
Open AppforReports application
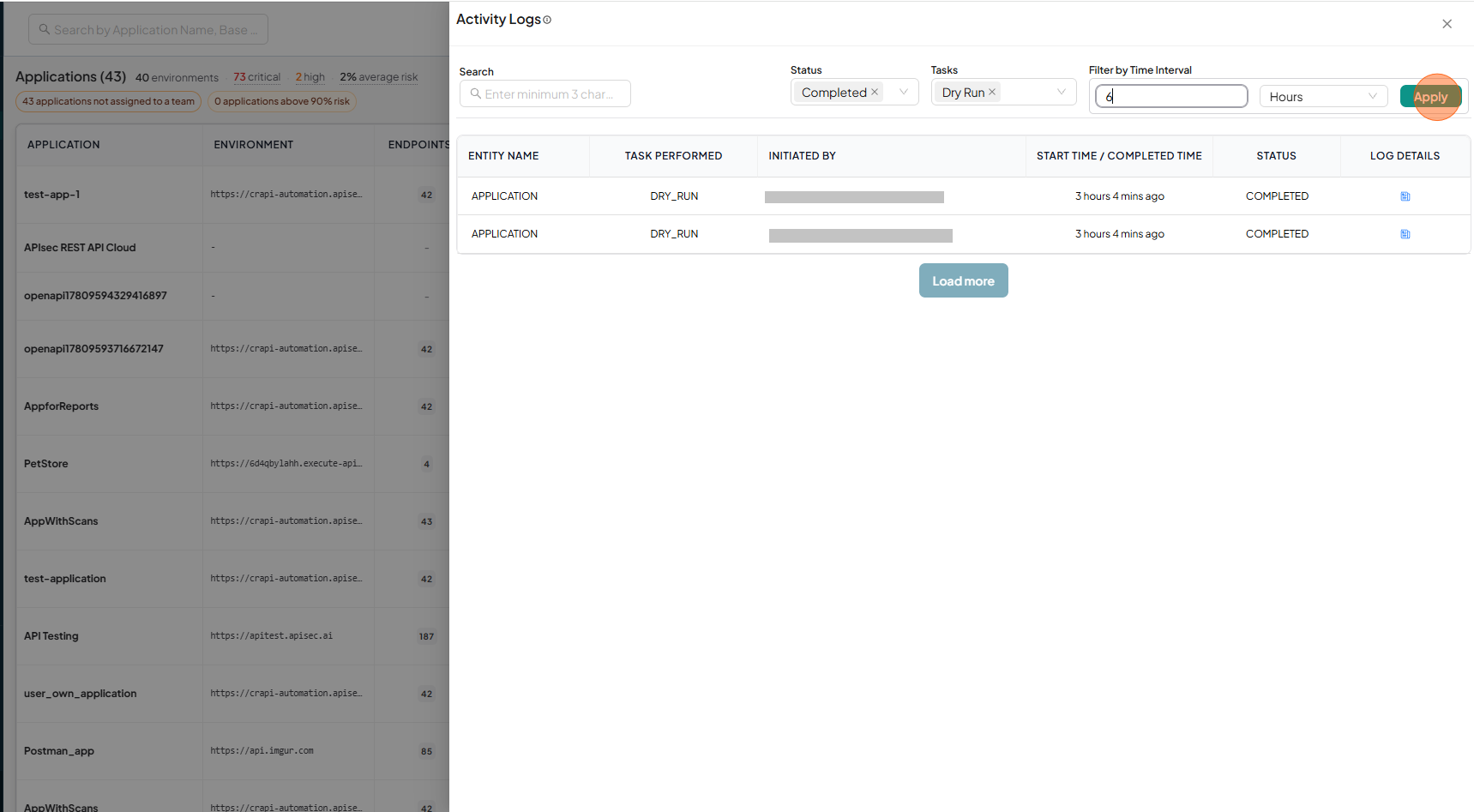coord(61,406)
